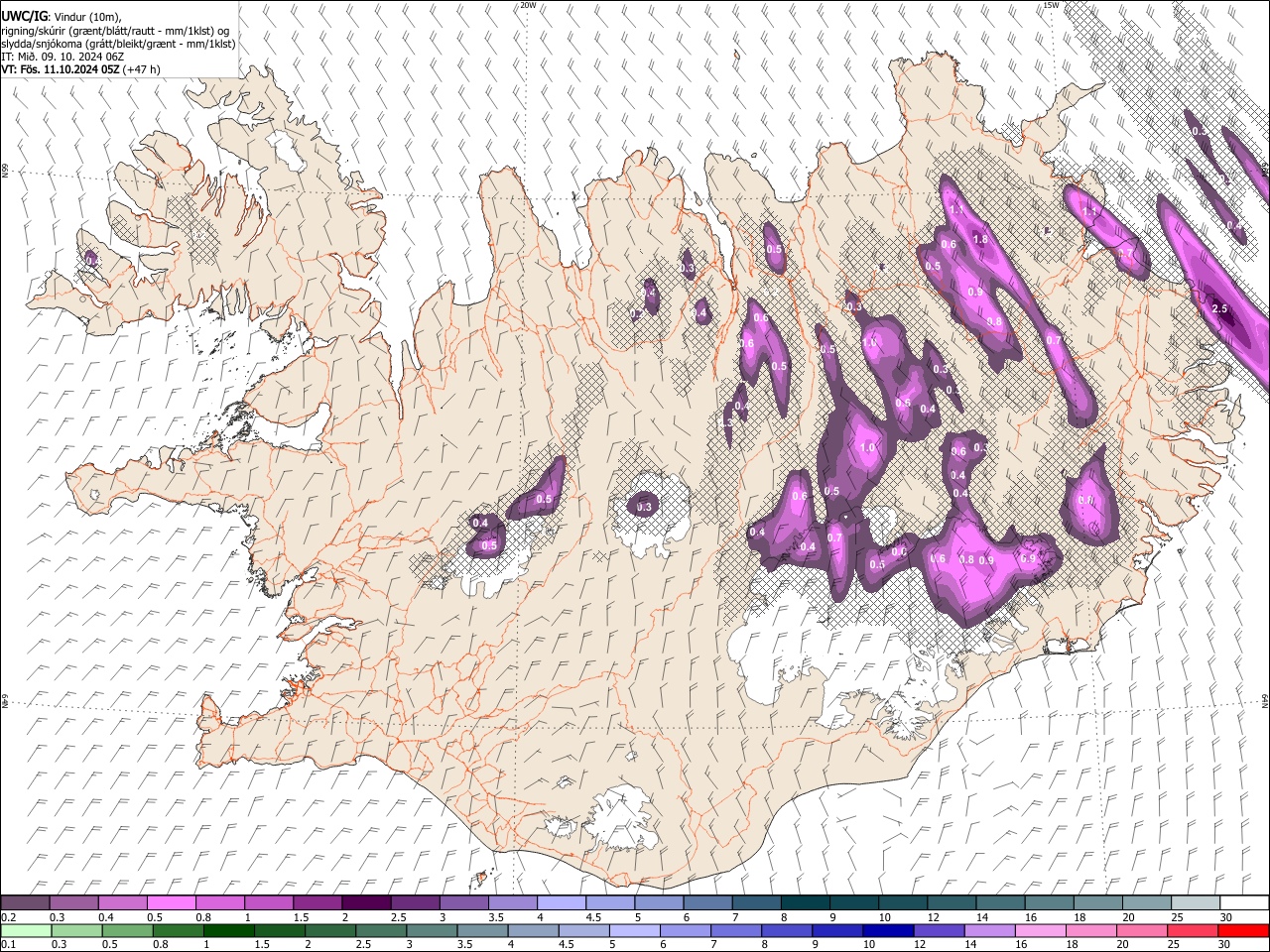Pick the 4 swatch in the lower legend row

pyautogui.click(x=533, y=930)
